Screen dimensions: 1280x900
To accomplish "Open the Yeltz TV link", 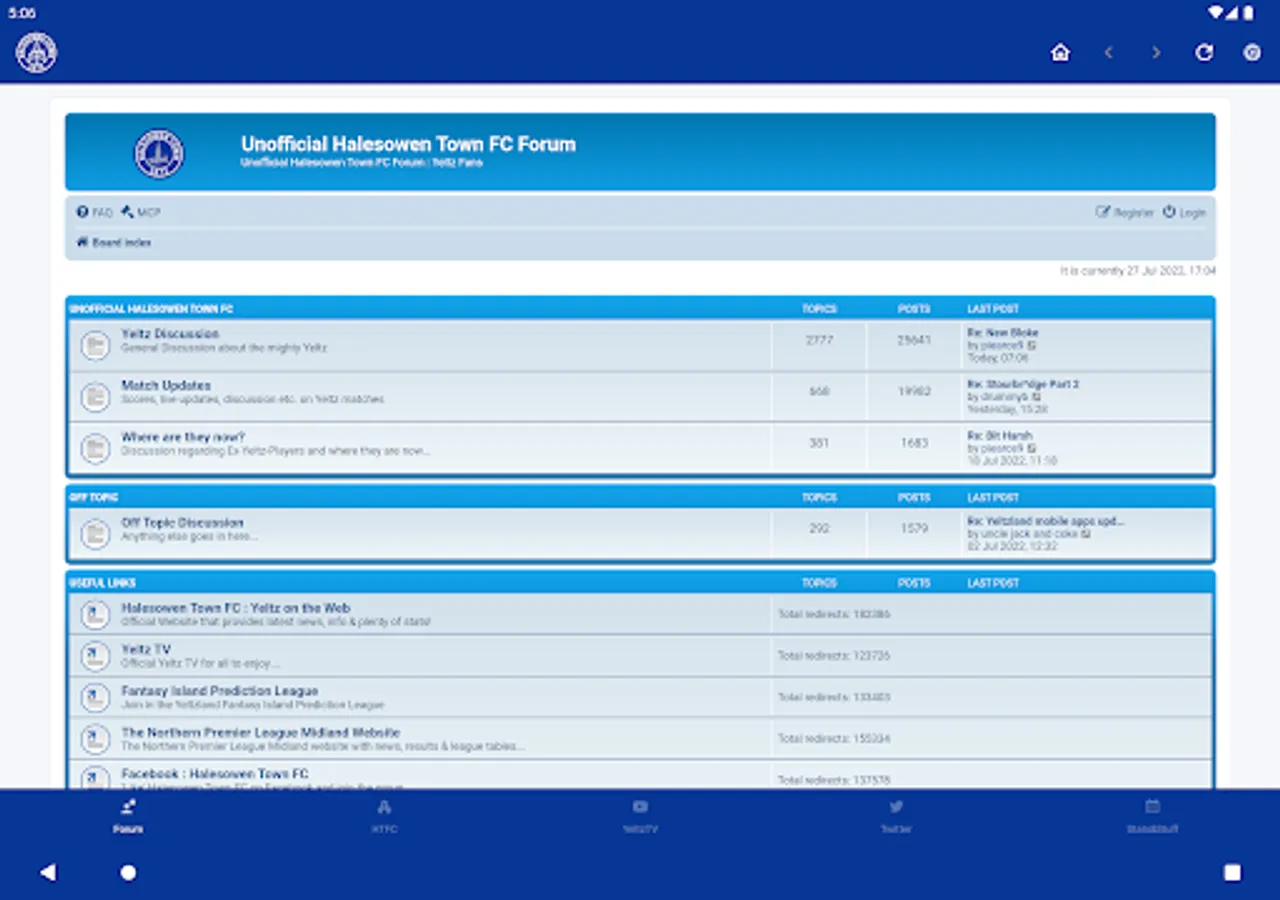I will pos(146,649).
